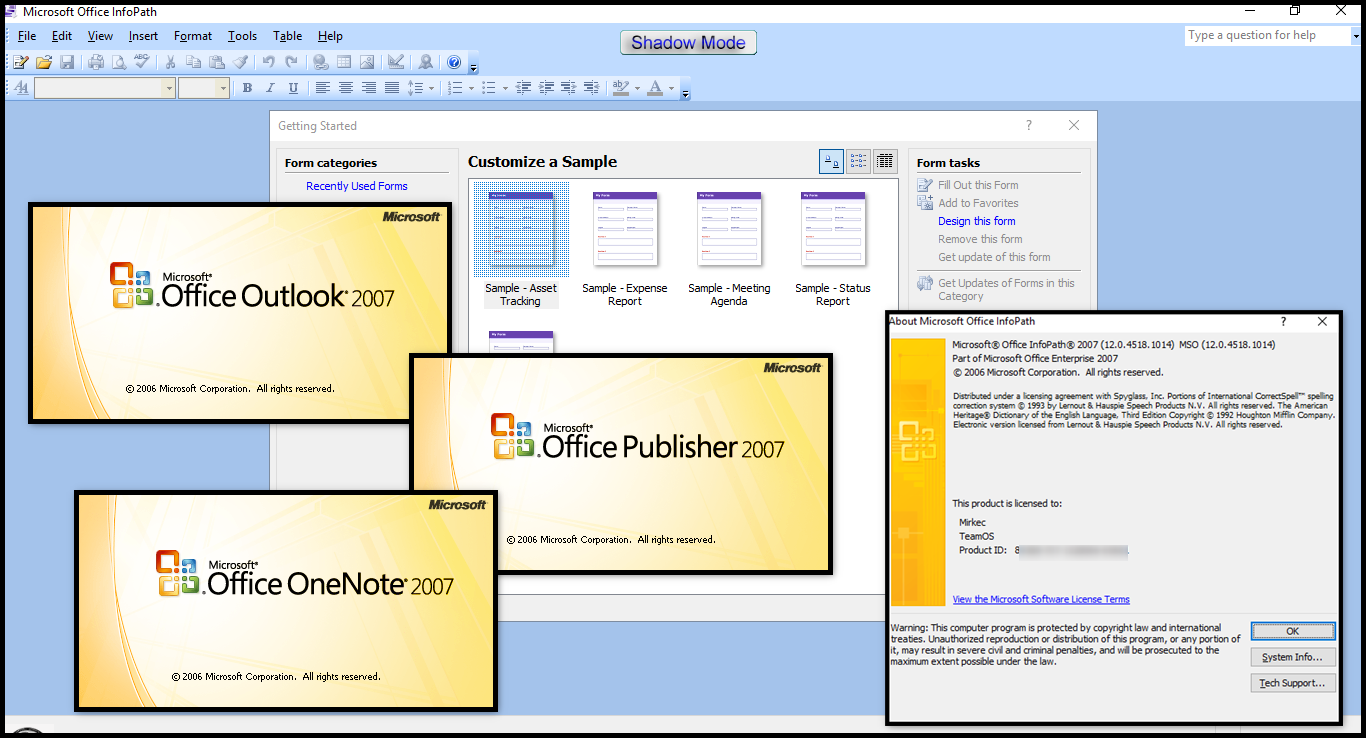Toggle Align Right paragraph
The image size is (1366, 738).
pyautogui.click(x=368, y=88)
